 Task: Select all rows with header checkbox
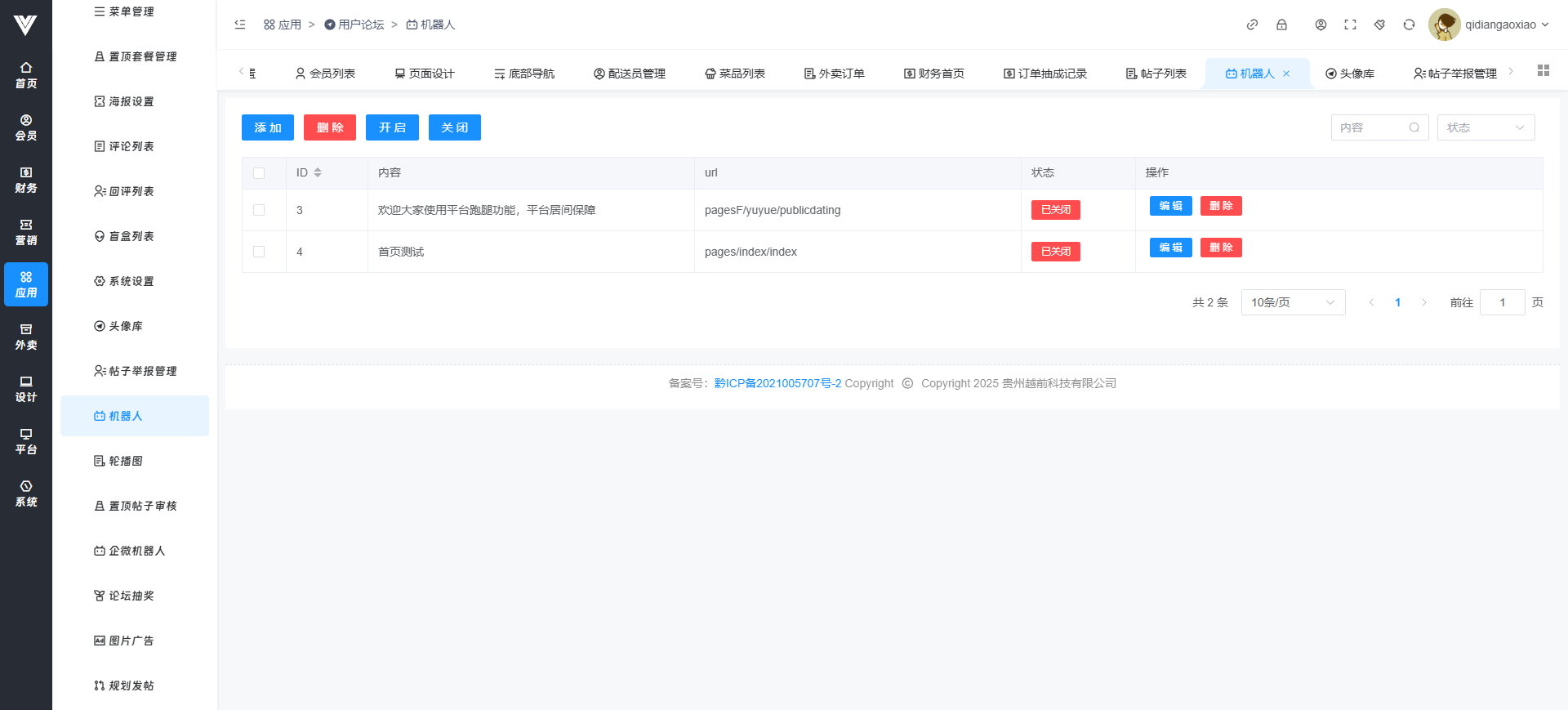(259, 173)
